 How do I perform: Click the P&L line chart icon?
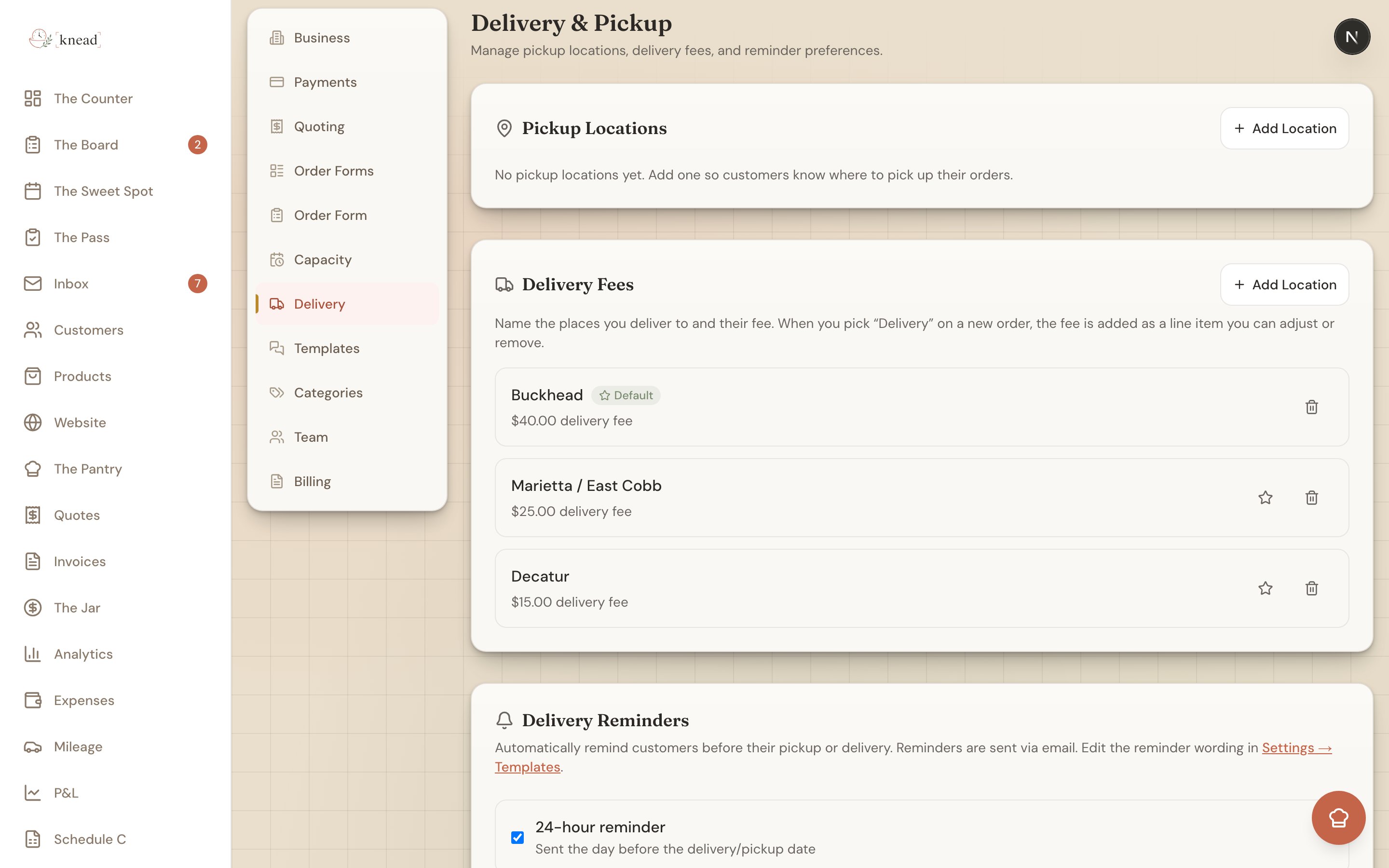point(33,793)
